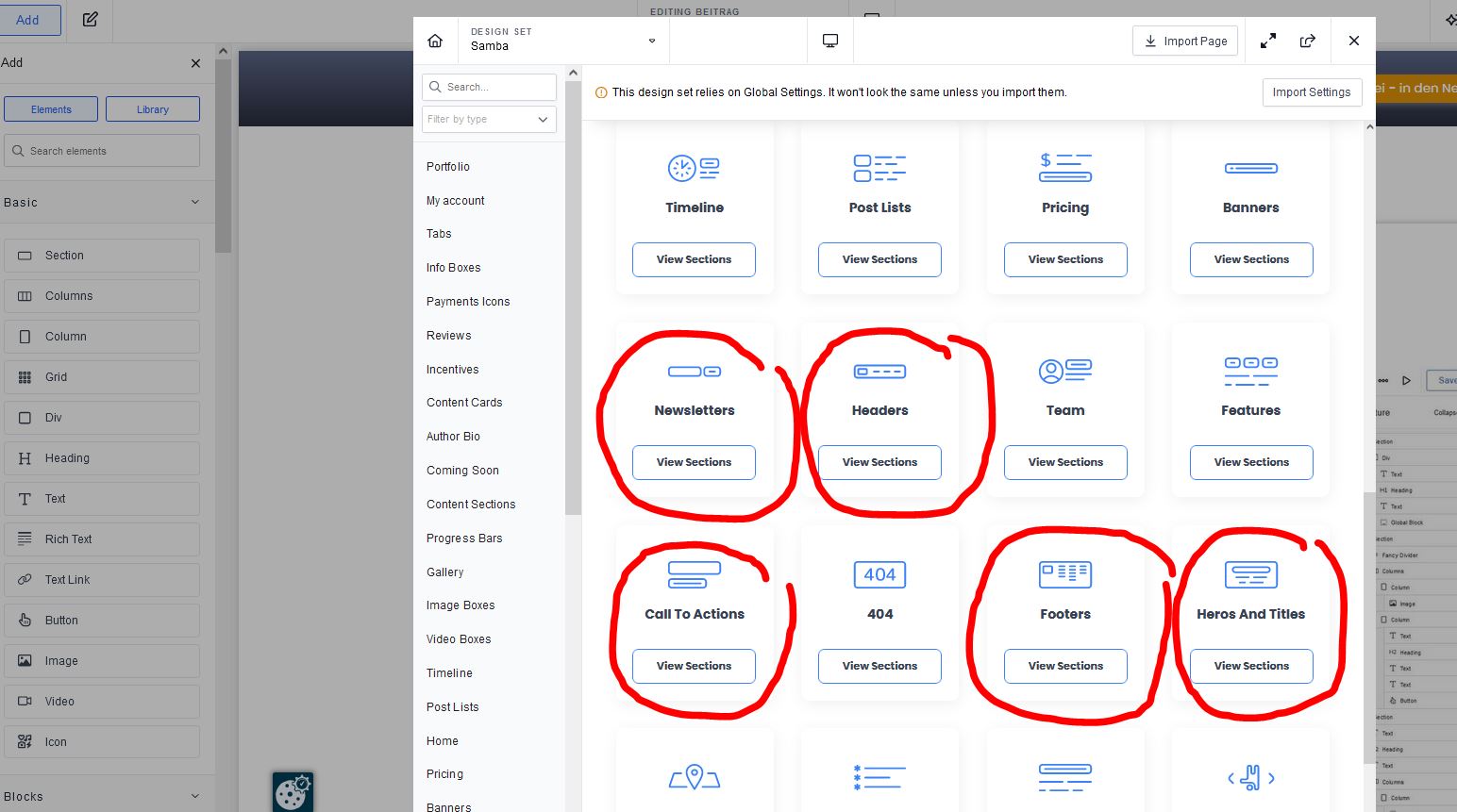Image resolution: width=1457 pixels, height=812 pixels.
Task: Add a Rich Text element
Action: click(102, 539)
